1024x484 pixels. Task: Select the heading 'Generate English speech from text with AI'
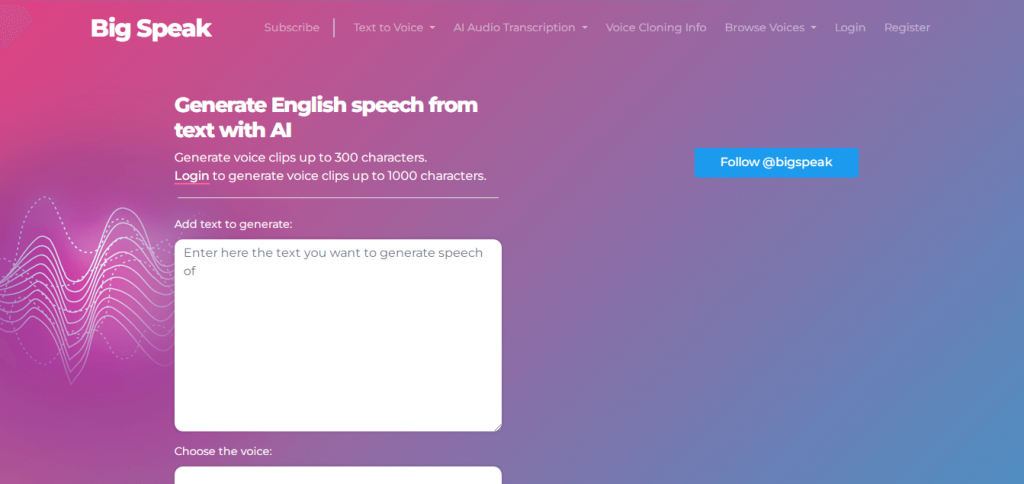tap(326, 118)
